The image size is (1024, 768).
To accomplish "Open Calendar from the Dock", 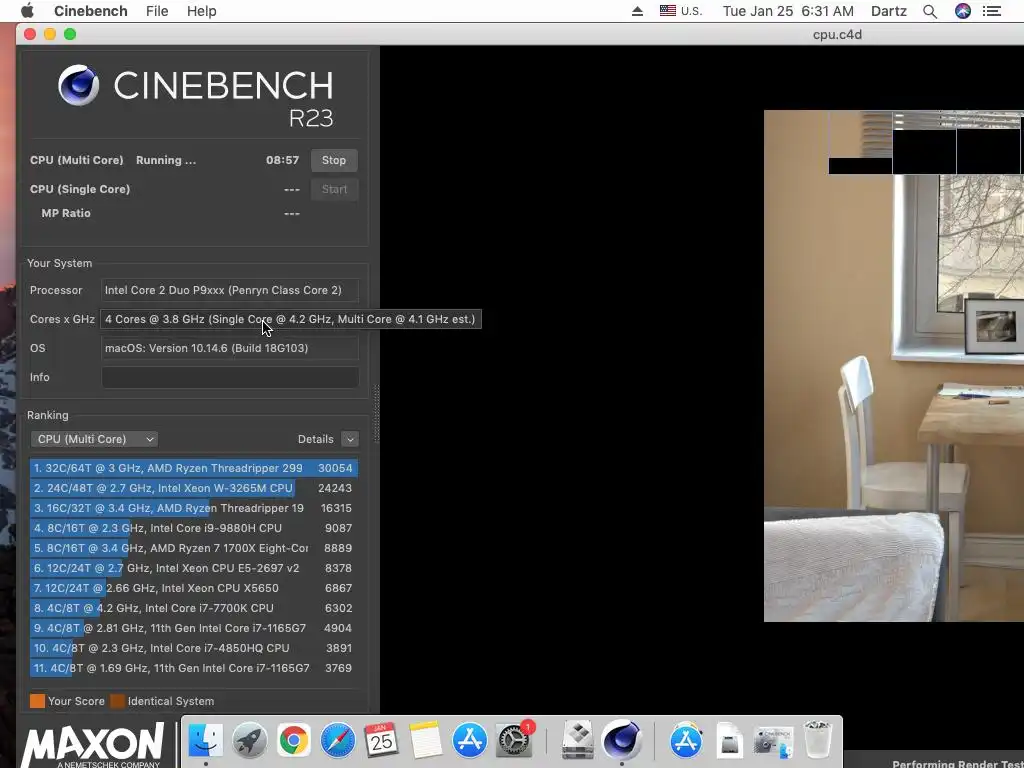I will pos(381,741).
